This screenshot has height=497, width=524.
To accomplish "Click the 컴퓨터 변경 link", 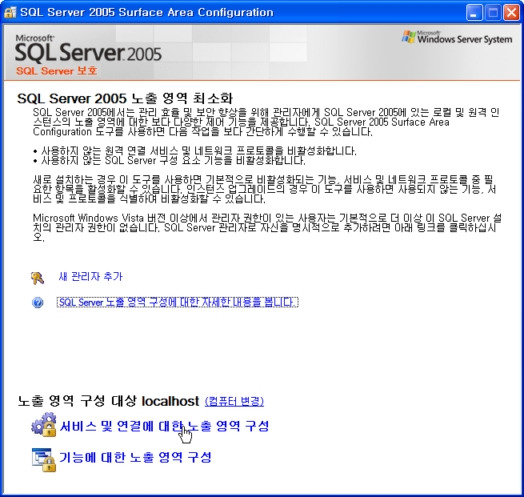I will (234, 401).
